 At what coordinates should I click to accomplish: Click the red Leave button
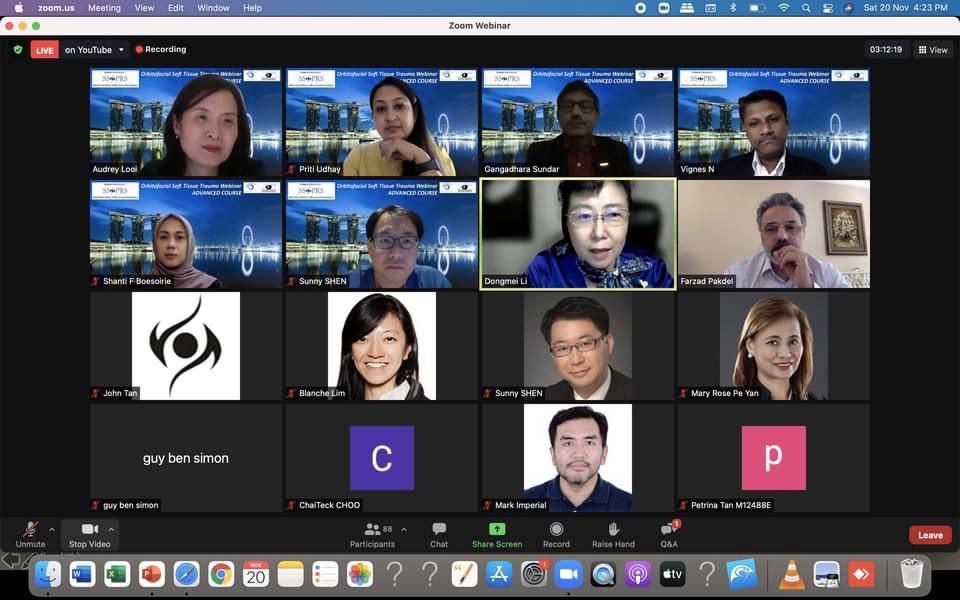click(x=930, y=535)
